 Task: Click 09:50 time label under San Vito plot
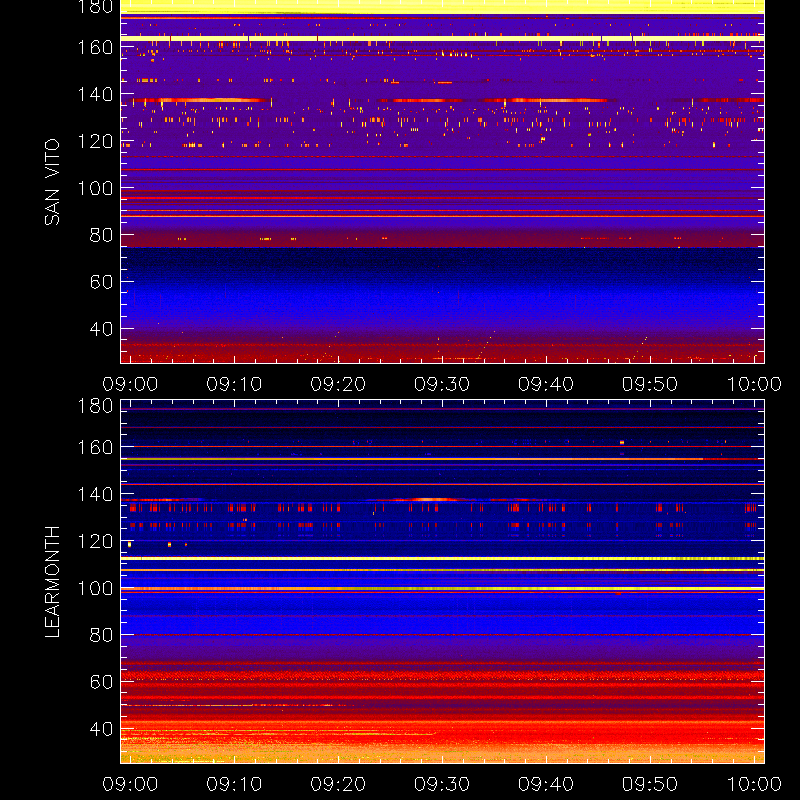(650, 384)
